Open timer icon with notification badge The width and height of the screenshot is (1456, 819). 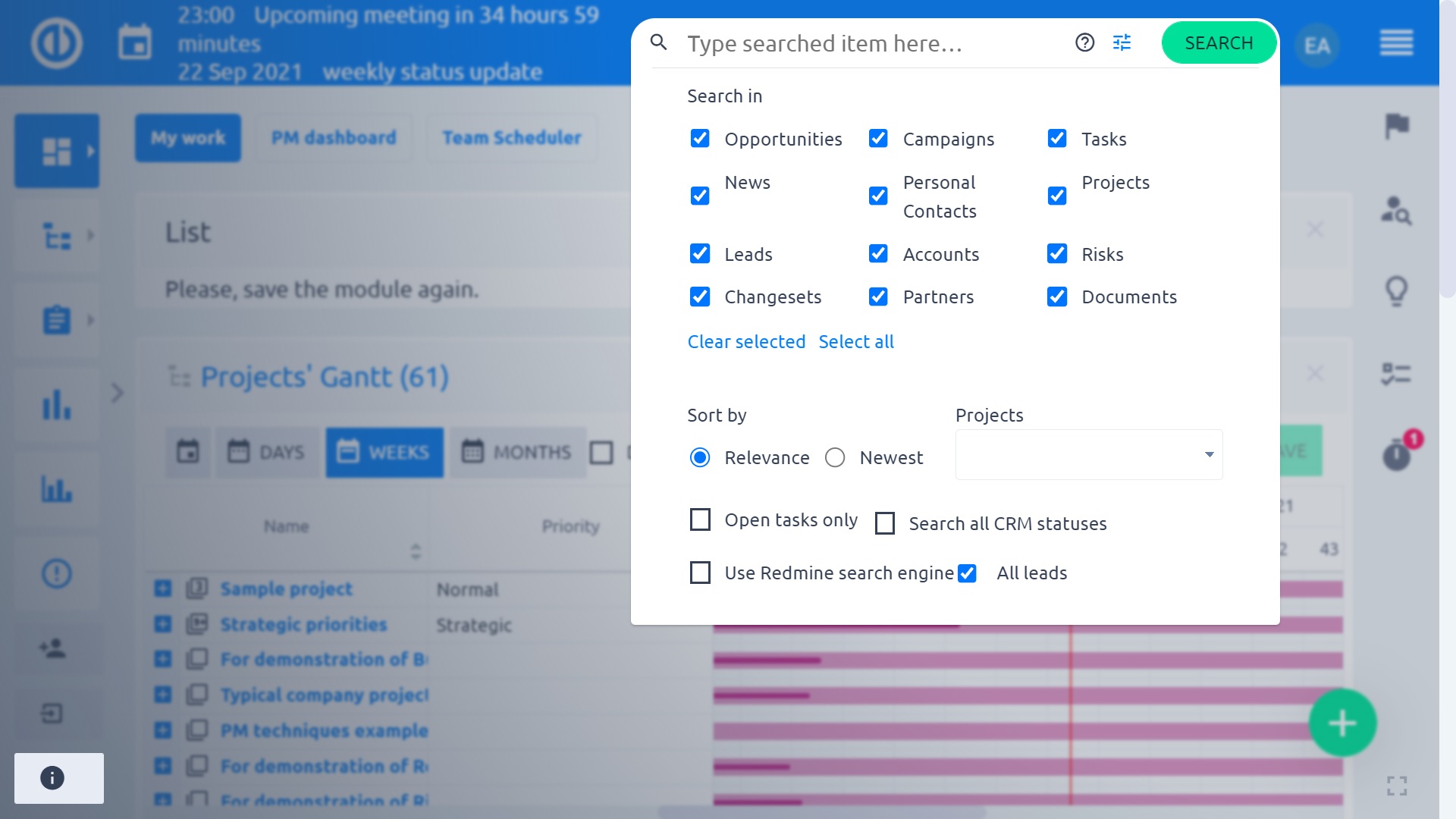click(x=1396, y=456)
